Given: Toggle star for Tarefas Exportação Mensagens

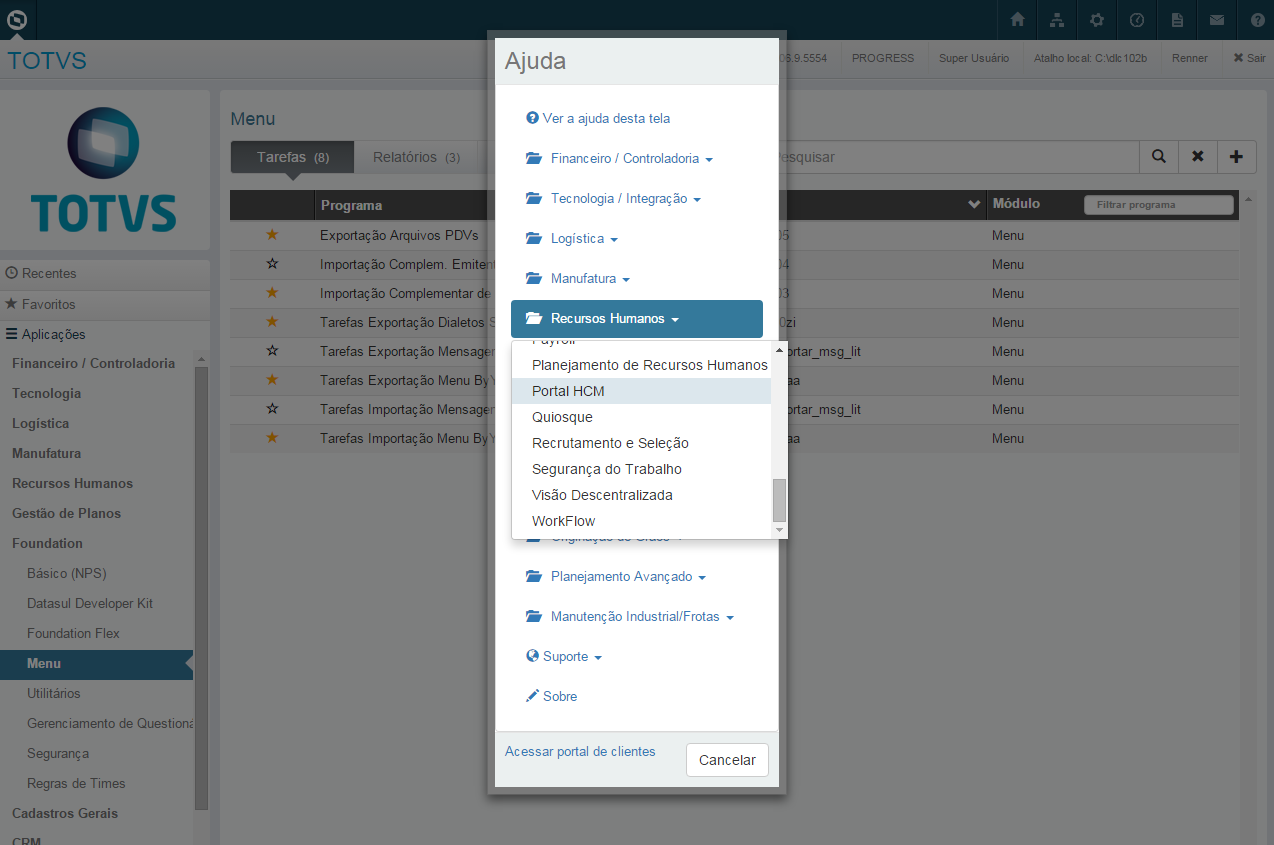Looking at the screenshot, I should point(272,351).
